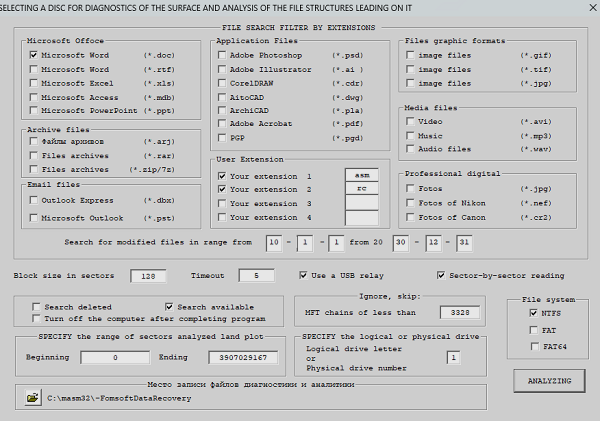
Task: Check Files archives (*.zip/7z) option
Action: pyautogui.click(x=34, y=169)
